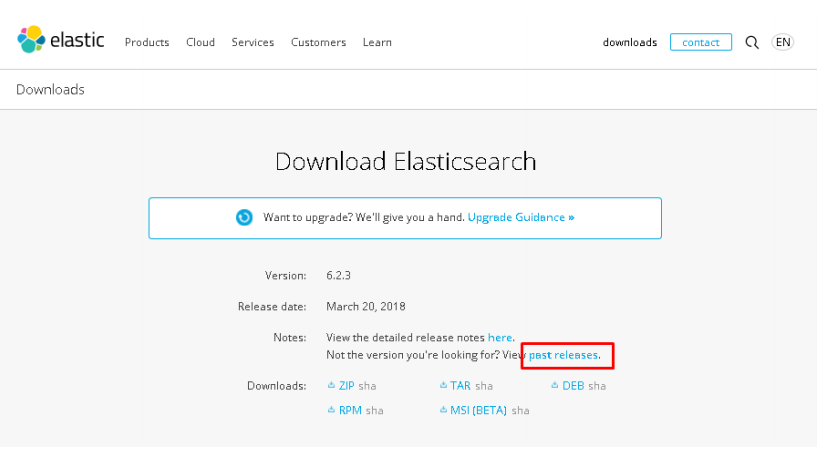Click download icon beside RPM

331,410
